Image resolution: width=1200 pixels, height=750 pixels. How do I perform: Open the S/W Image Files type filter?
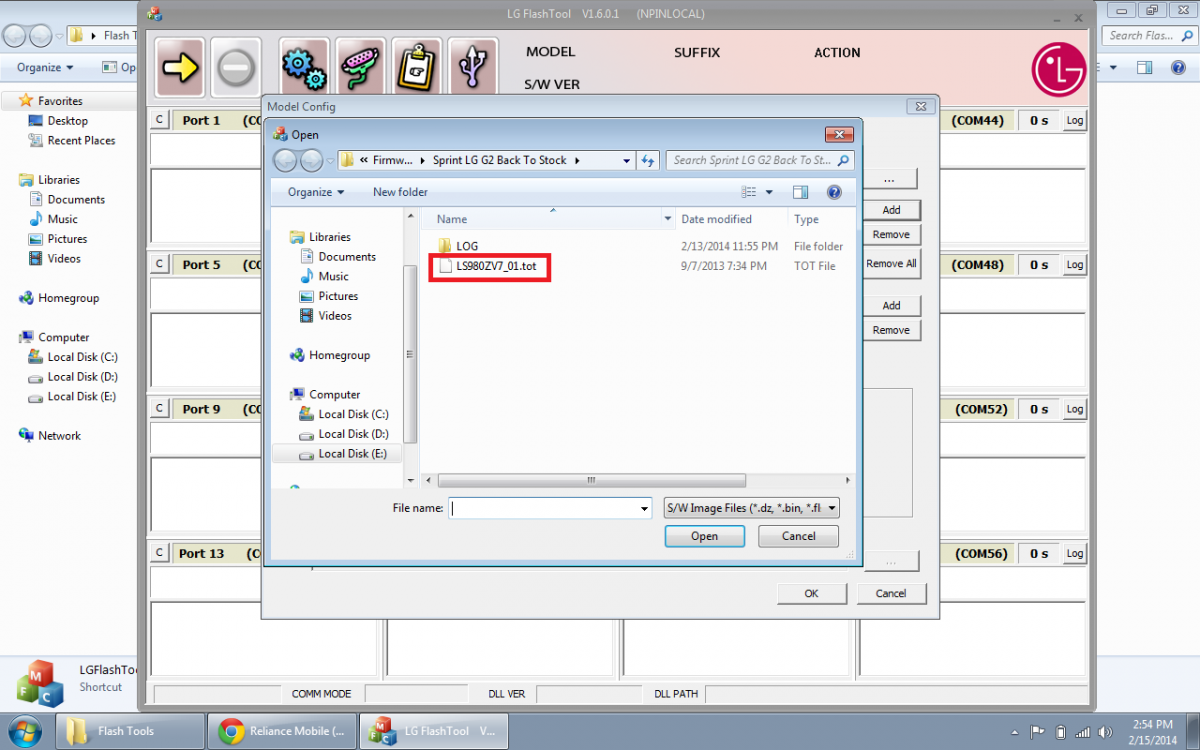coord(752,508)
